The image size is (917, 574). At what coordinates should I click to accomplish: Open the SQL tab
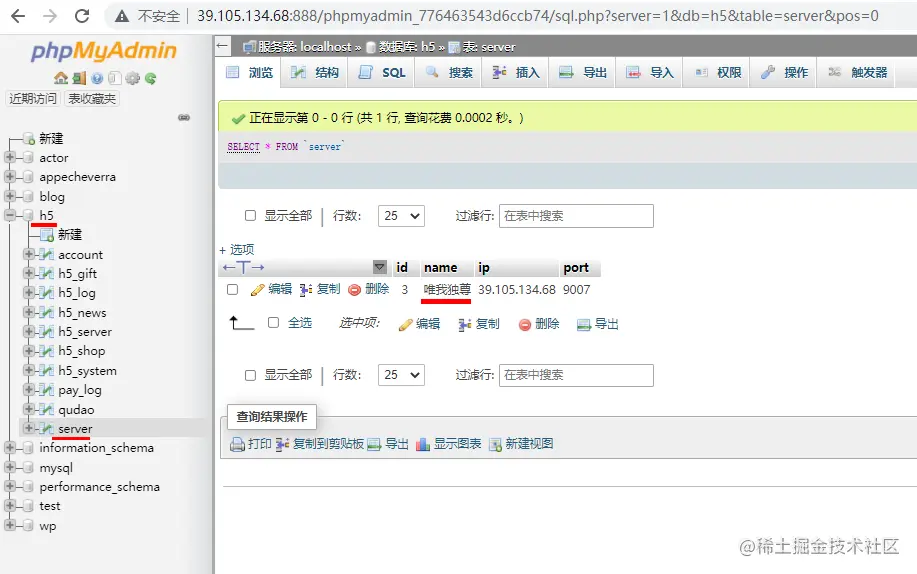(x=381, y=73)
